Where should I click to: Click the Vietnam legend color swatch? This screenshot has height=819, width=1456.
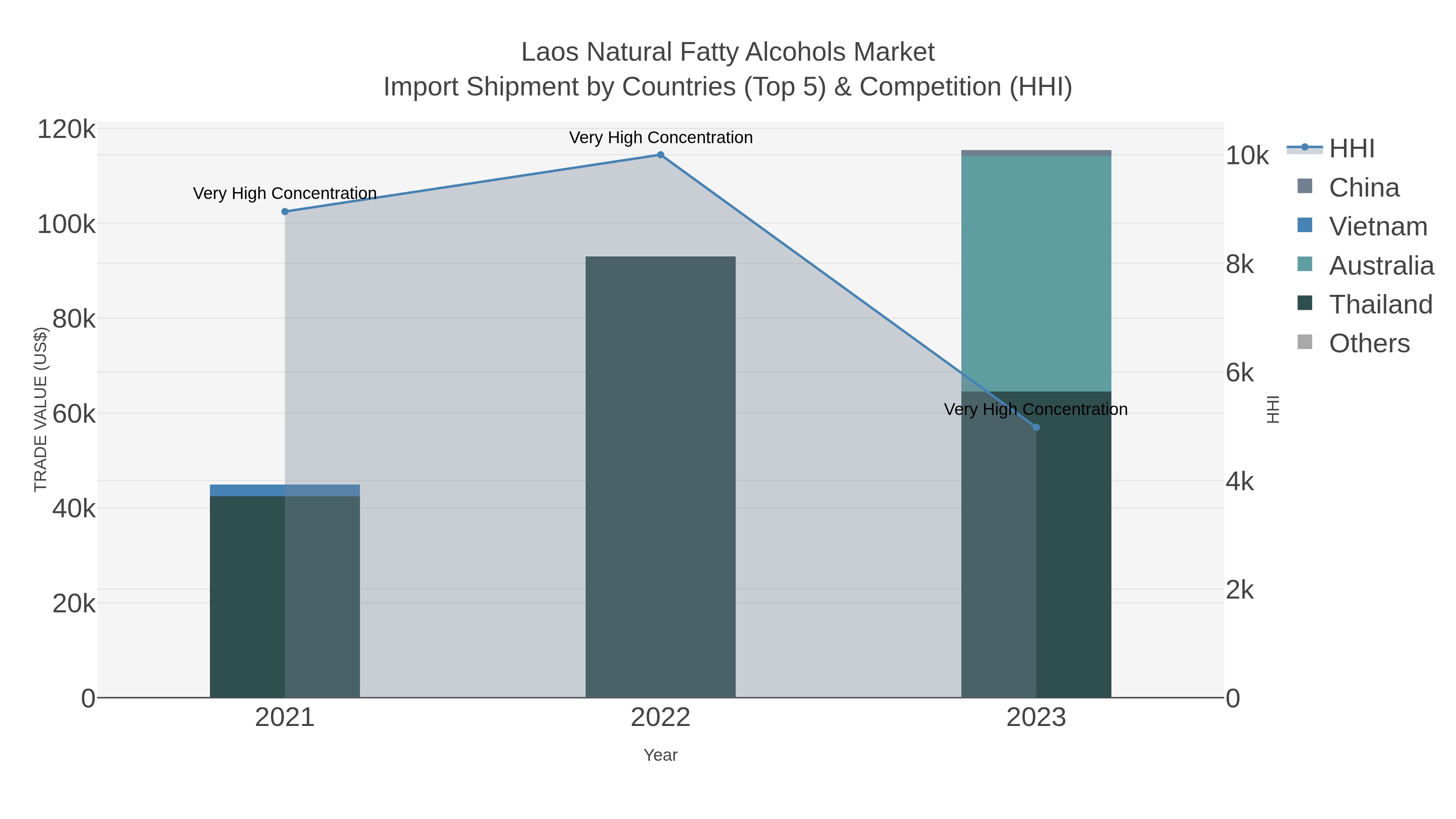(x=1304, y=225)
